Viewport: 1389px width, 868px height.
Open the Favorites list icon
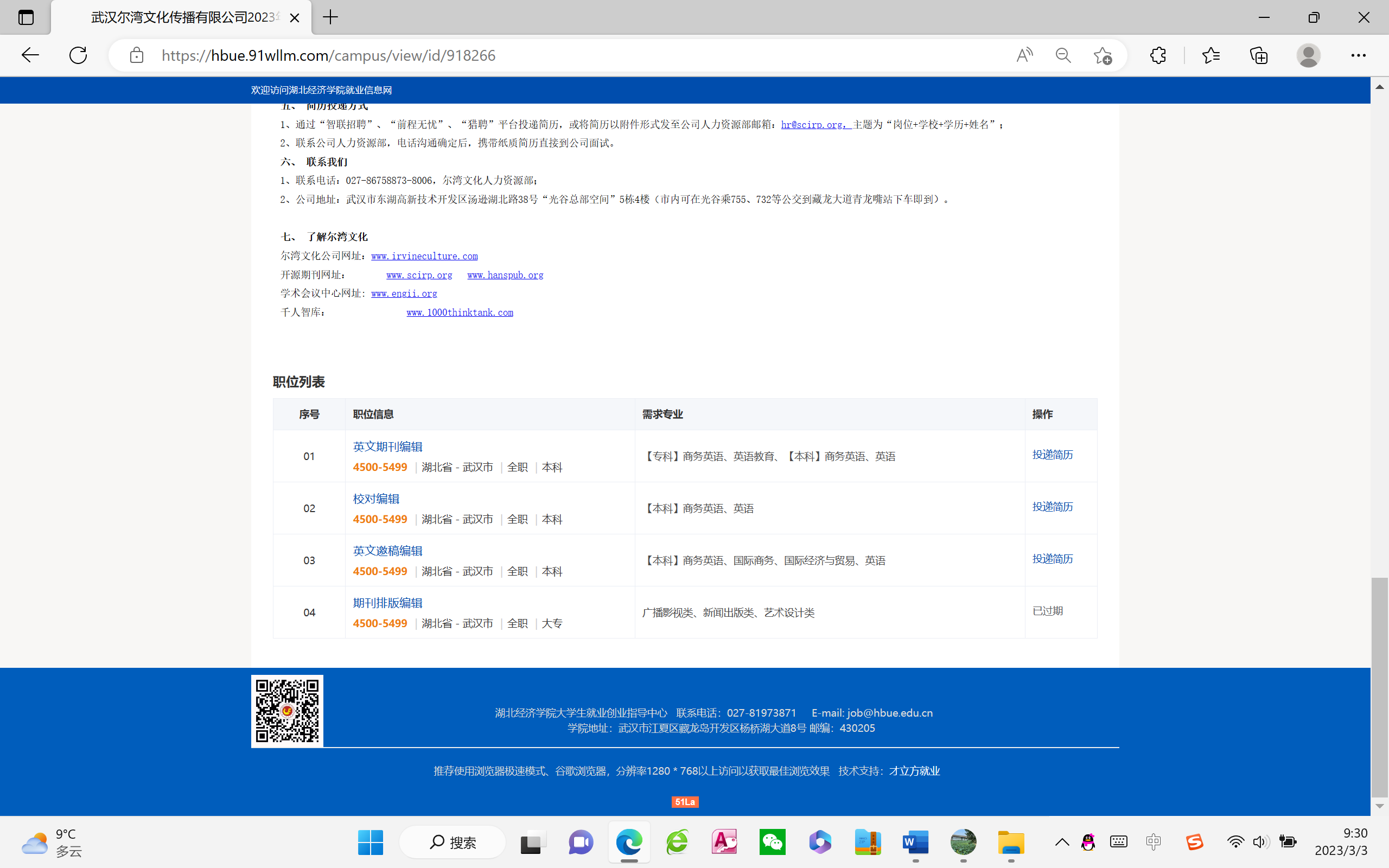[1210, 55]
